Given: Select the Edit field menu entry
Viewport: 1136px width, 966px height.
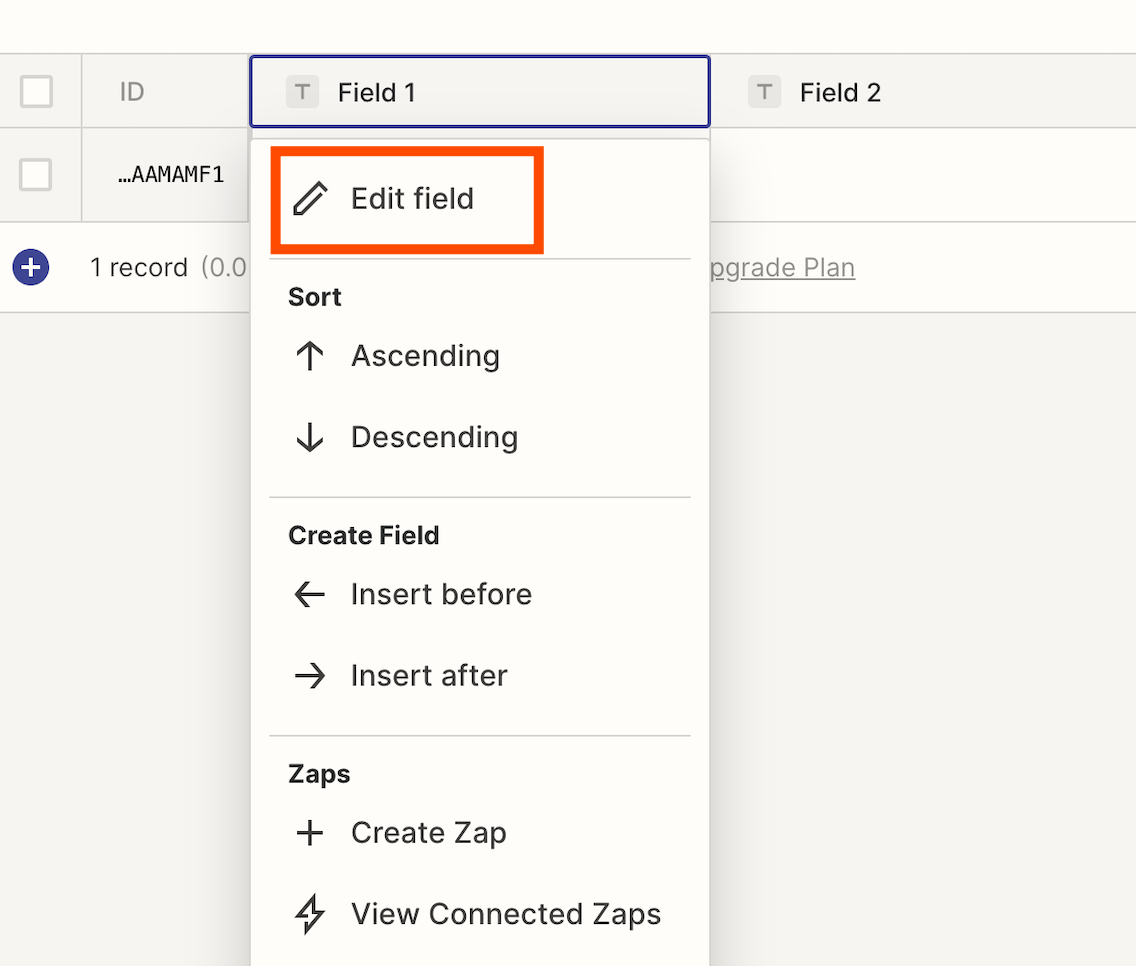Looking at the screenshot, I should (412, 198).
